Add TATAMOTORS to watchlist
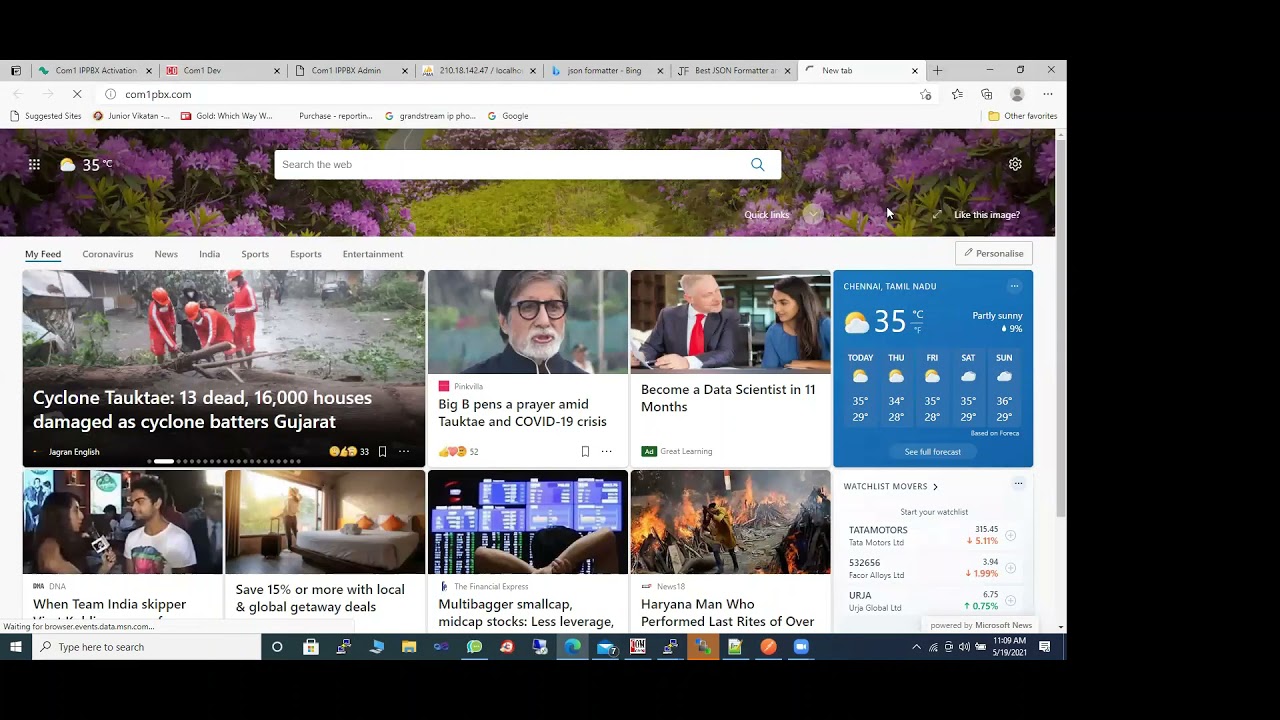The height and width of the screenshot is (720, 1280). pyautogui.click(x=1010, y=536)
